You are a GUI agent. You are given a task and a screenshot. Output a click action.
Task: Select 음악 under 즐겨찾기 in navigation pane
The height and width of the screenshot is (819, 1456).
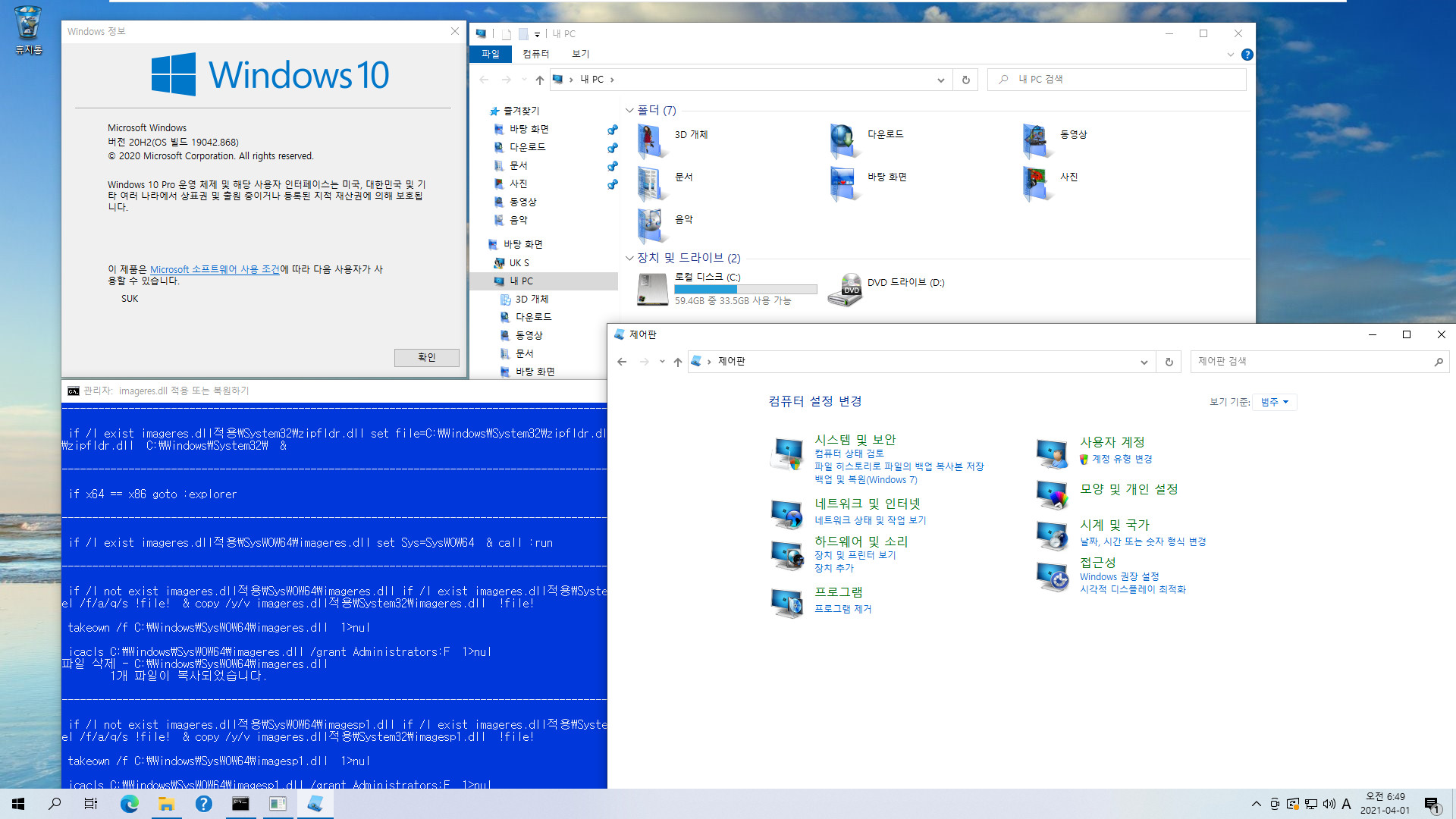[518, 220]
